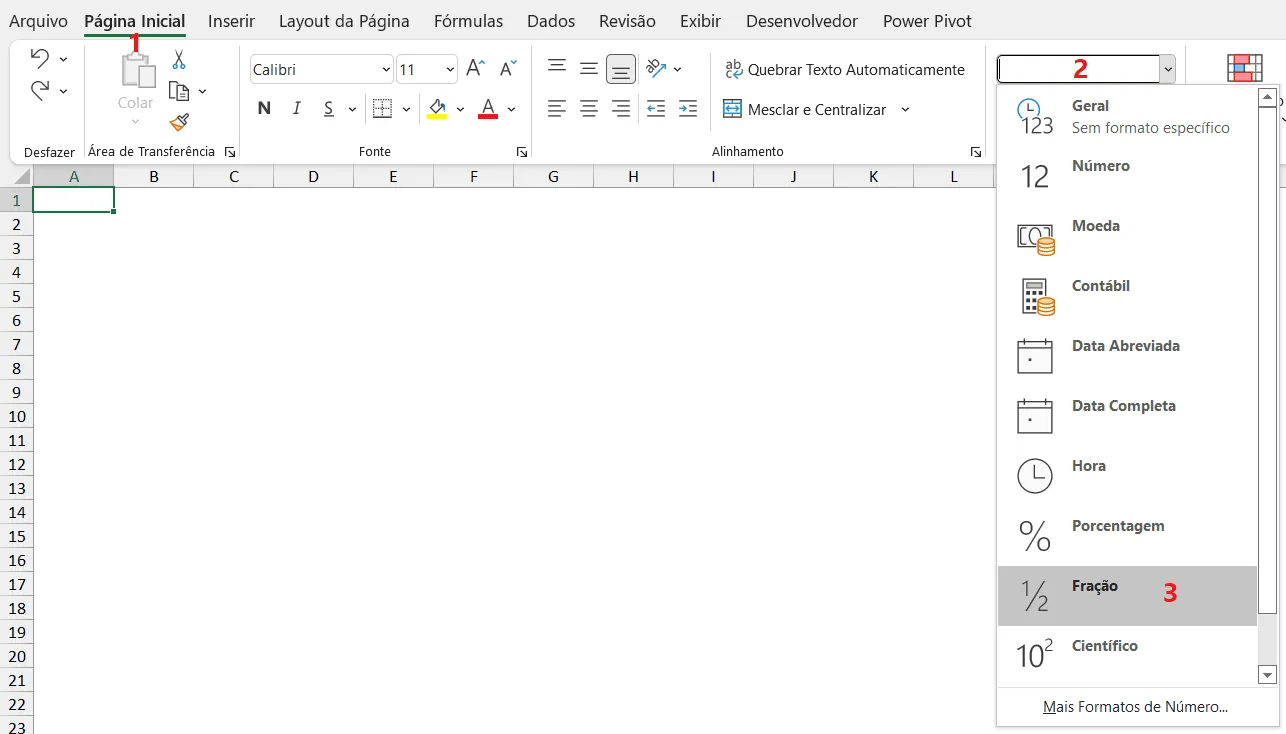Viewport: 1286px width, 734px height.
Task: Open Mesclar e Centralizar dropdown arrow
Action: (905, 109)
